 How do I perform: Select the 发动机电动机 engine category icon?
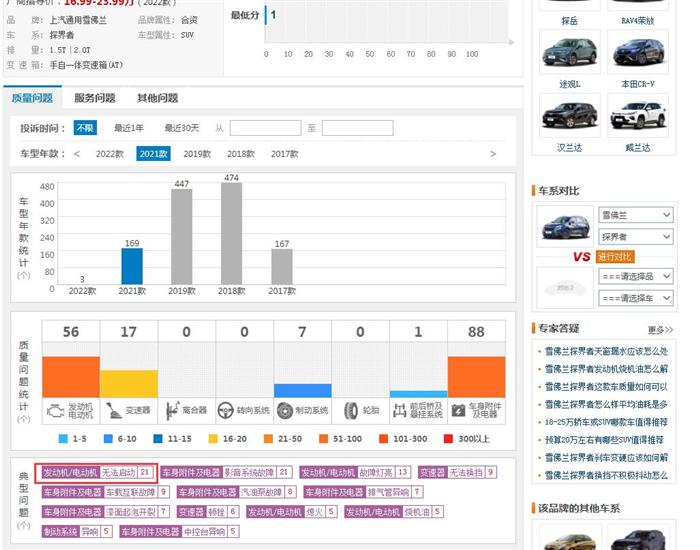point(55,411)
